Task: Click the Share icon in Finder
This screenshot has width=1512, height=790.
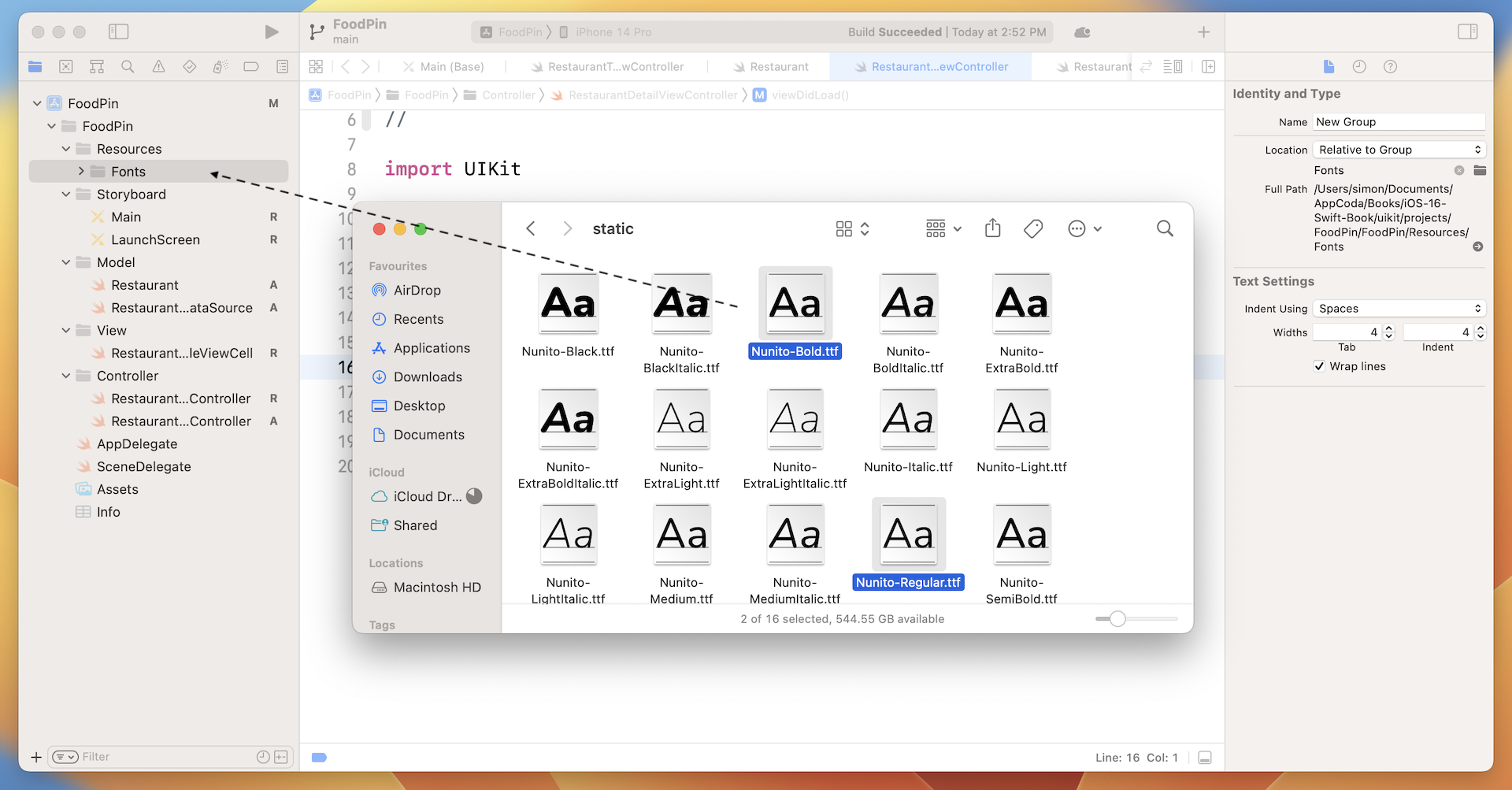Action: [992, 228]
